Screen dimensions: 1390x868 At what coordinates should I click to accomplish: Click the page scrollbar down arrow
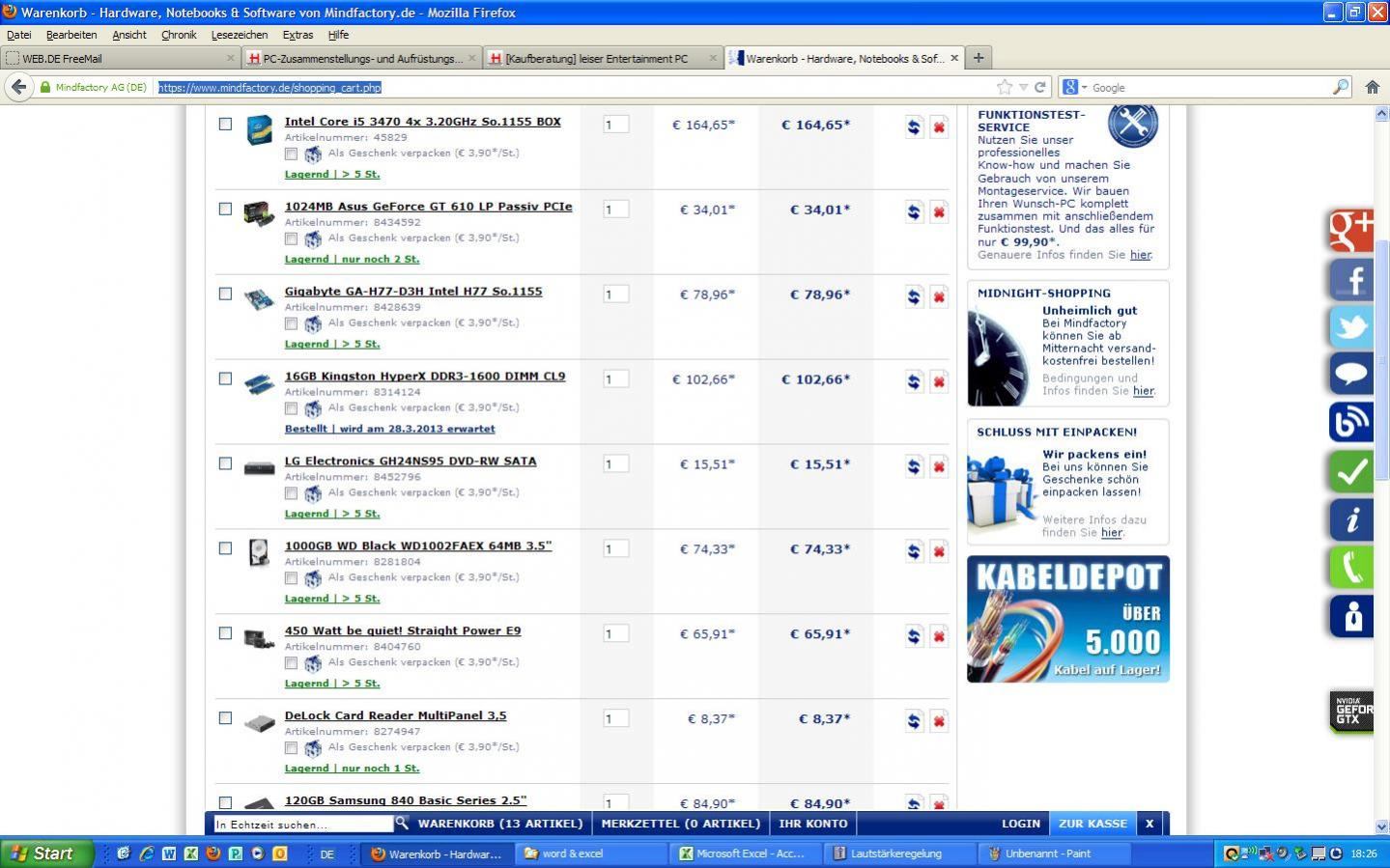[1381, 826]
